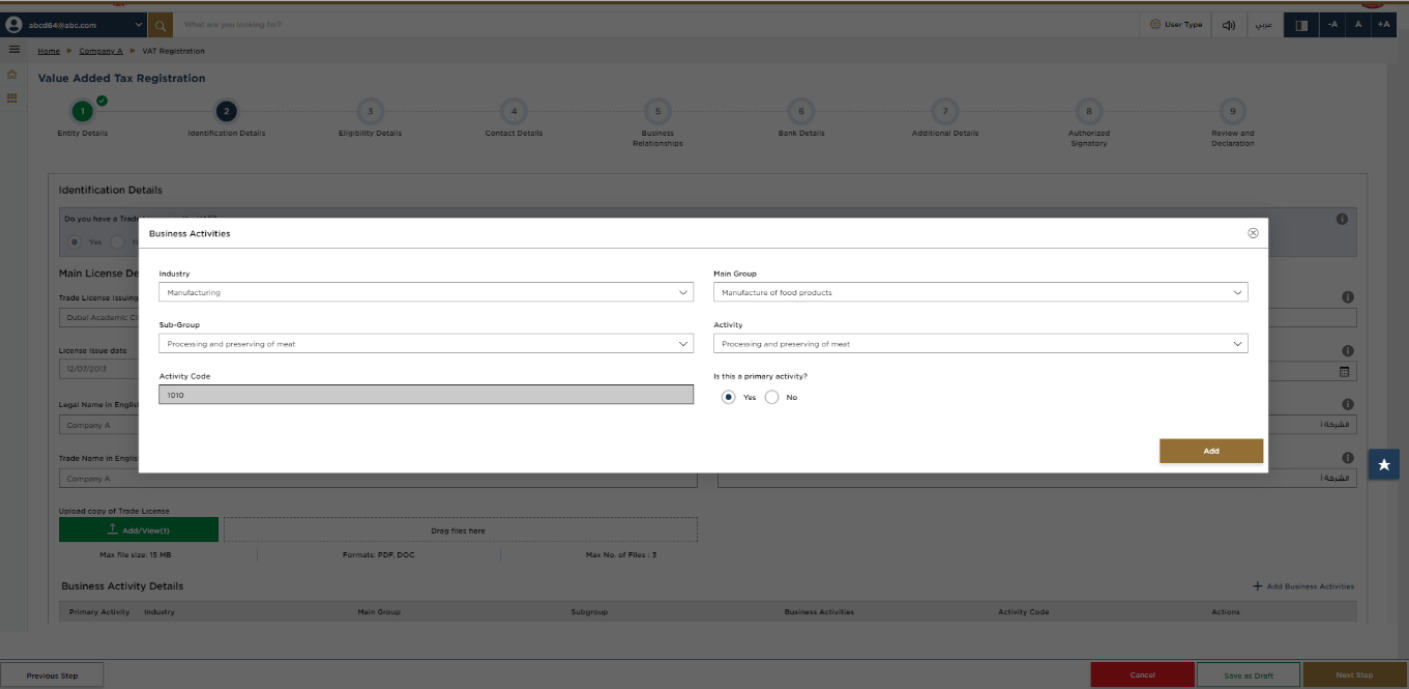The image size is (1409, 689).
Task: Click the info icon on the trade license question row
Action: (x=1342, y=219)
